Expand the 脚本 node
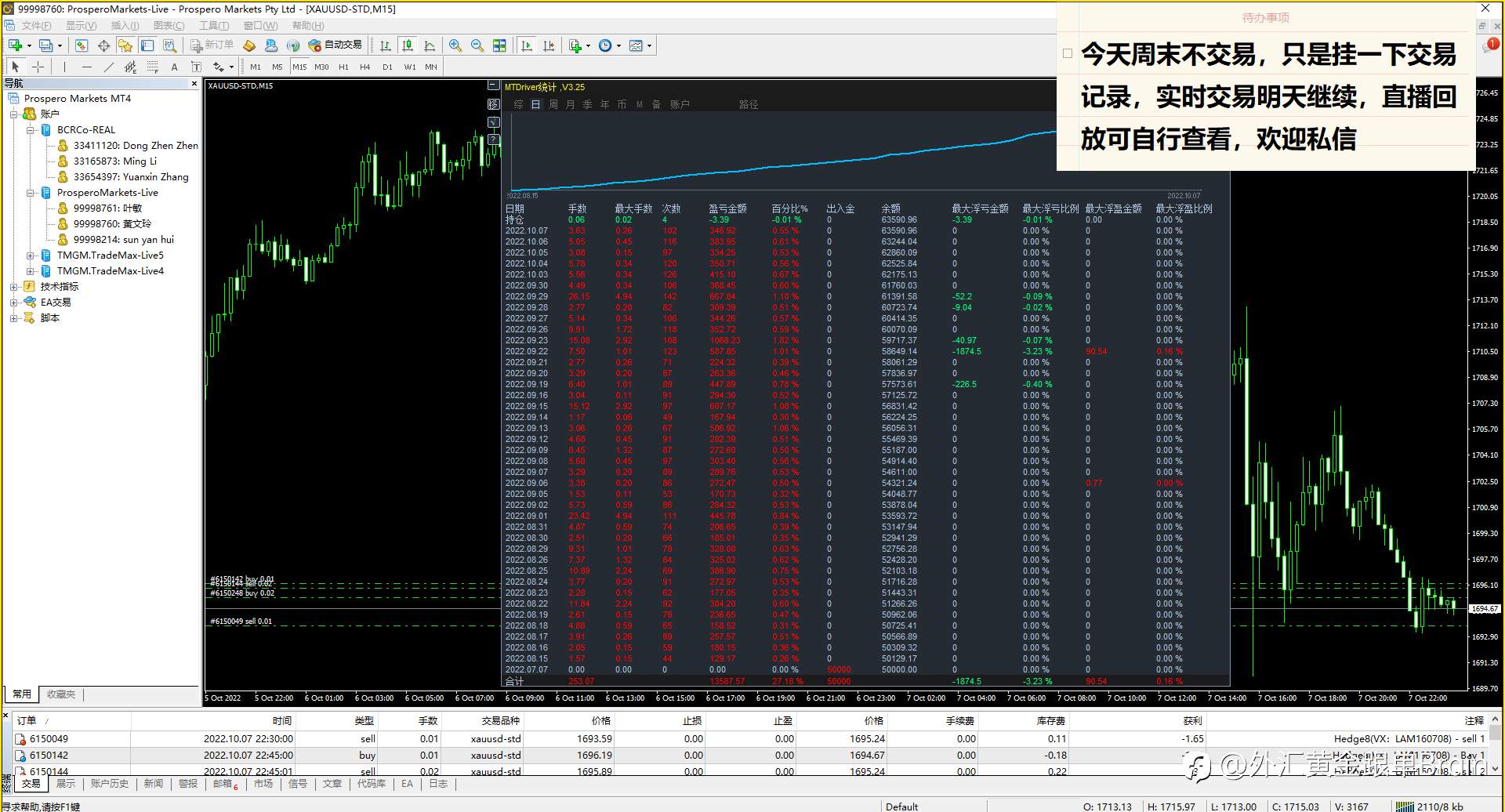This screenshot has height=812, width=1505. point(13,318)
